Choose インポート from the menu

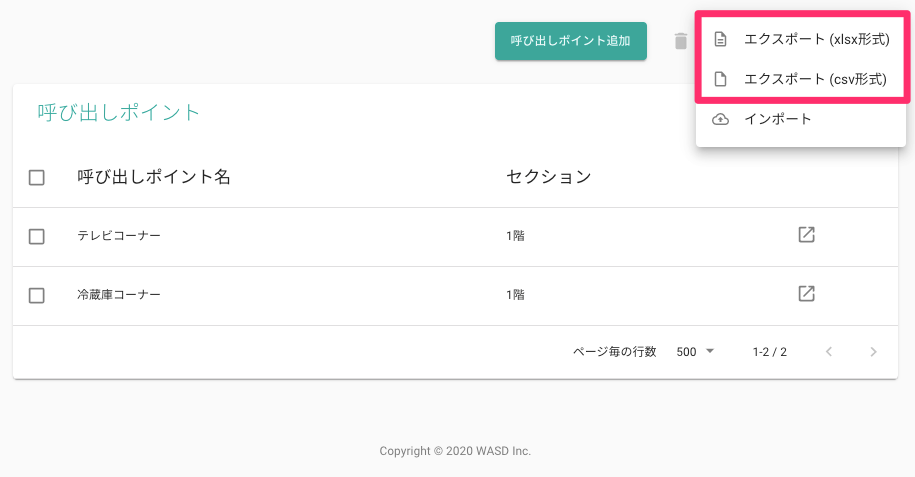801,119
